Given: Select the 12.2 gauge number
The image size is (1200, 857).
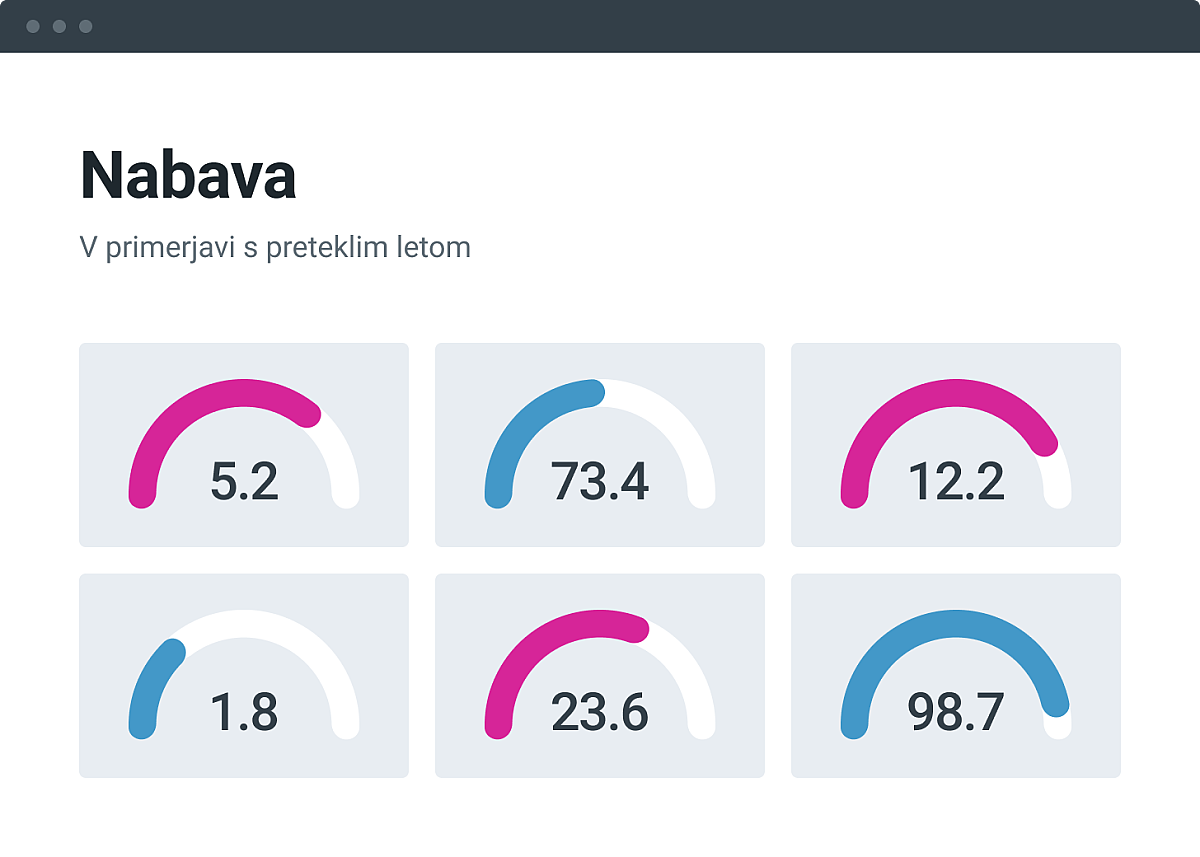Looking at the screenshot, I should pyautogui.click(x=956, y=481).
